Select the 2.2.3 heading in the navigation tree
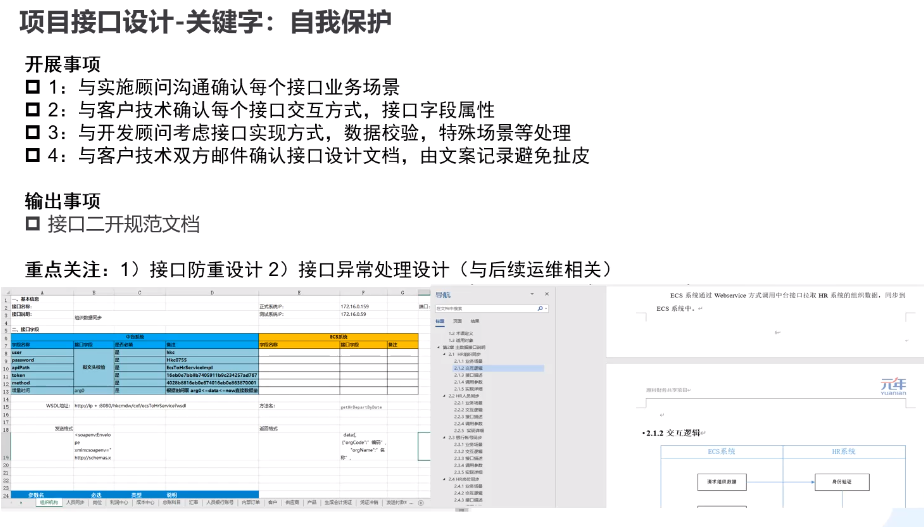The image size is (924, 527). pyautogui.click(x=468, y=416)
